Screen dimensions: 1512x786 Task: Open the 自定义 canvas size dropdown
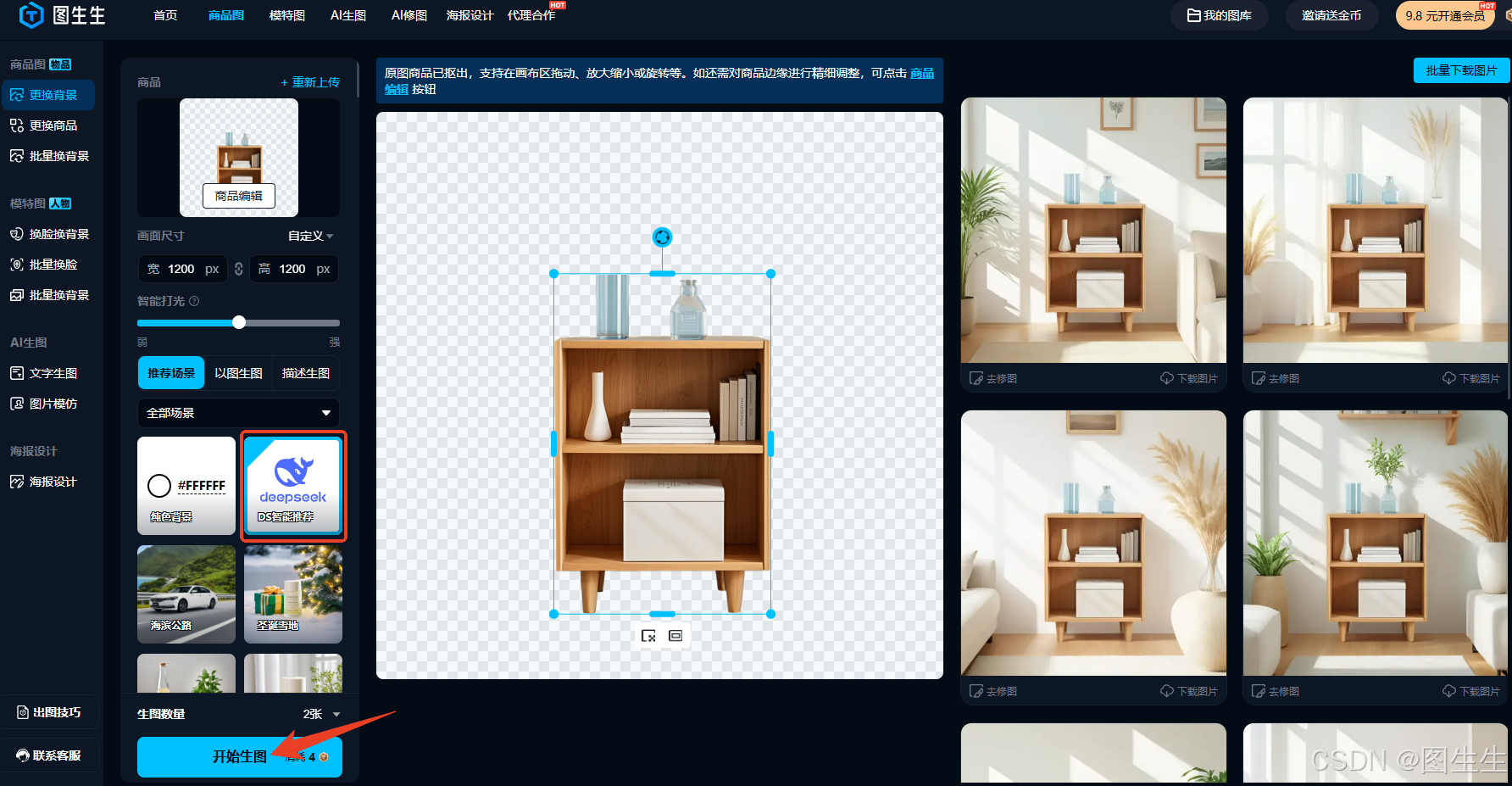(x=310, y=236)
